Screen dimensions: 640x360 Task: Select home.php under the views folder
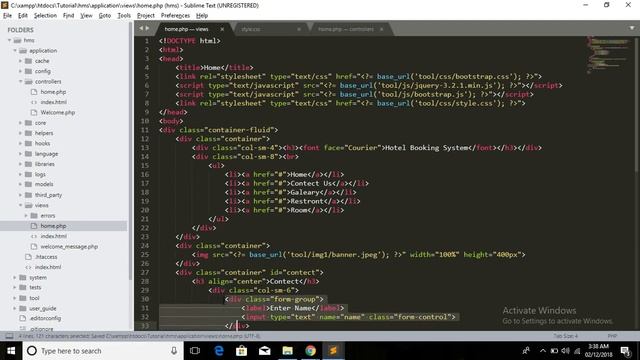[53, 226]
